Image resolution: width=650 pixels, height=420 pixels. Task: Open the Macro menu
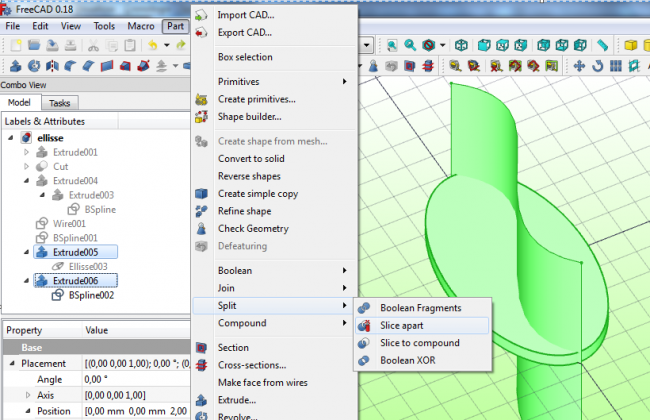141,25
